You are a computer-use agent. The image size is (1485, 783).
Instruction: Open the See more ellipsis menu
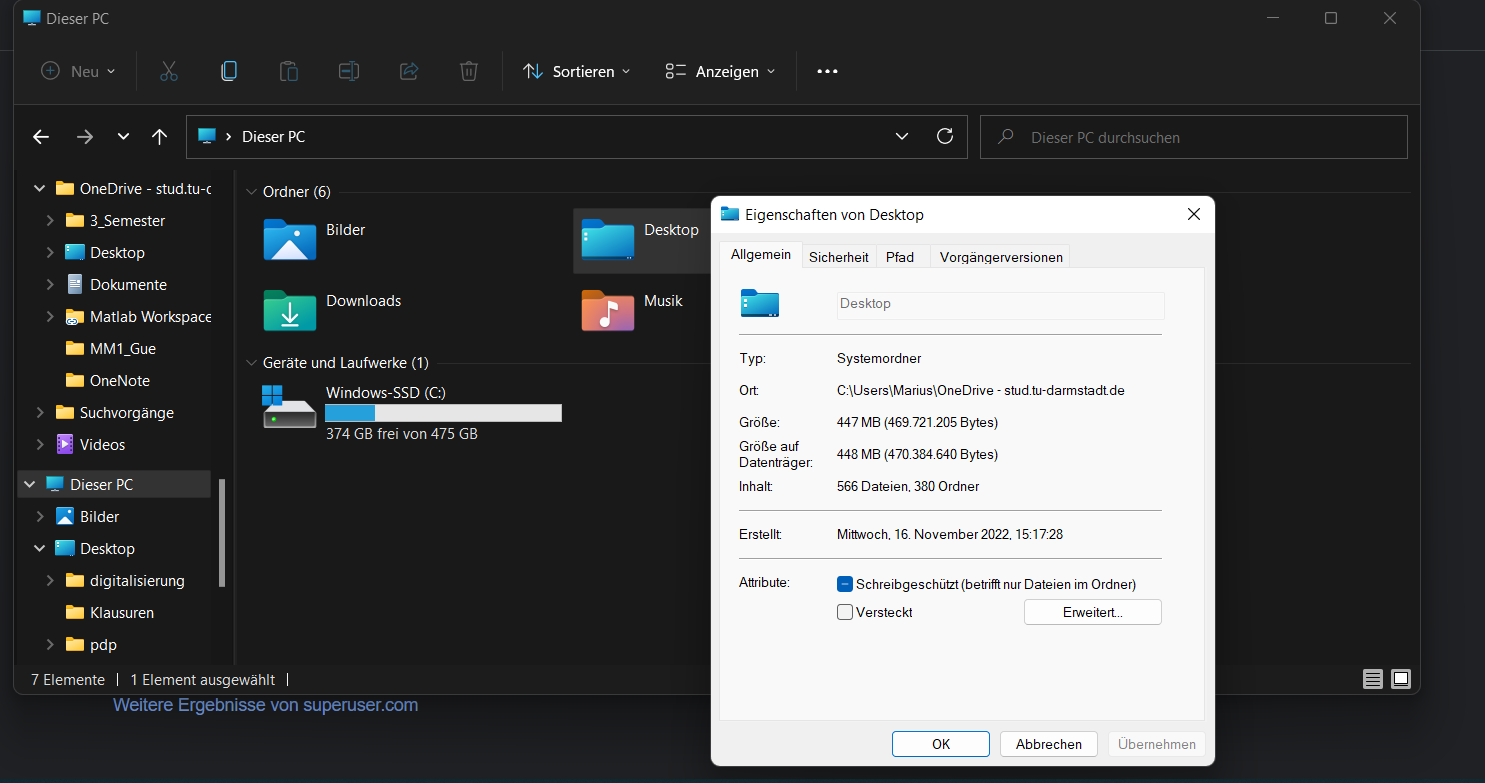click(827, 71)
